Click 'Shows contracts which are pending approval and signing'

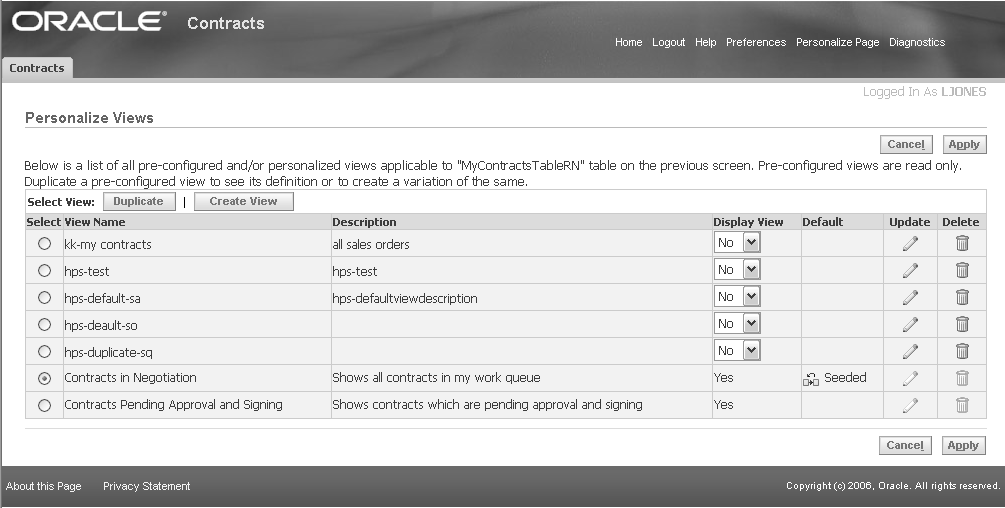(x=487, y=405)
